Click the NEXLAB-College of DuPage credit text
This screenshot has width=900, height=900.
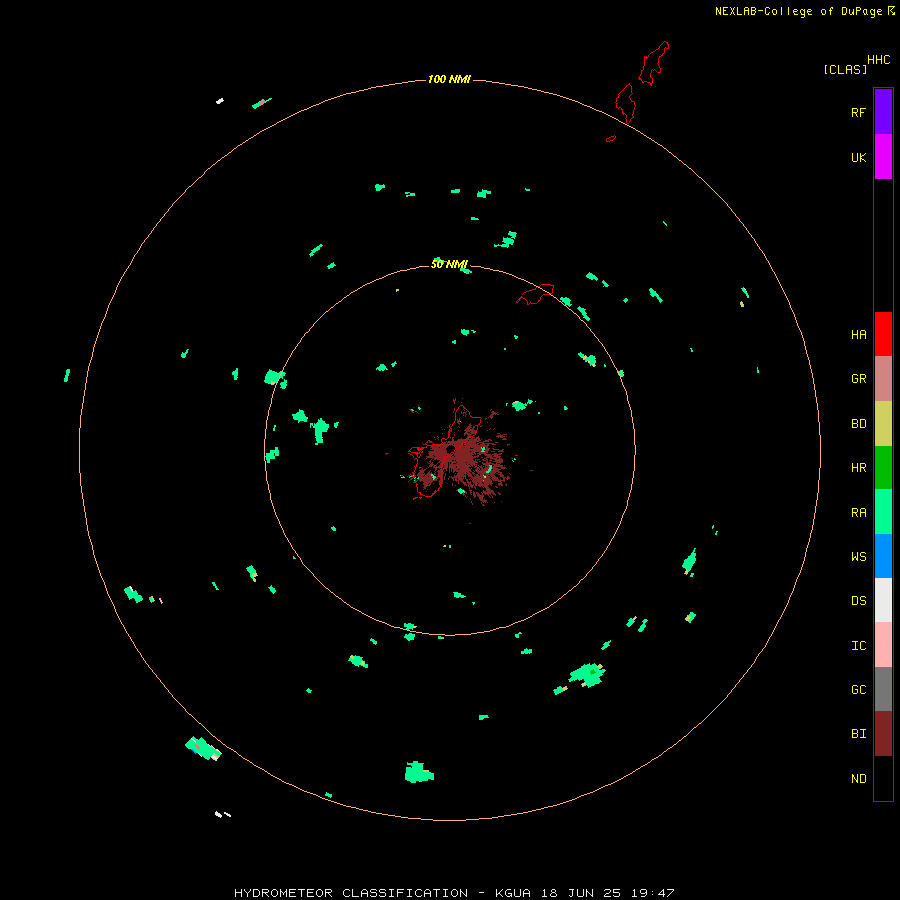coord(798,11)
